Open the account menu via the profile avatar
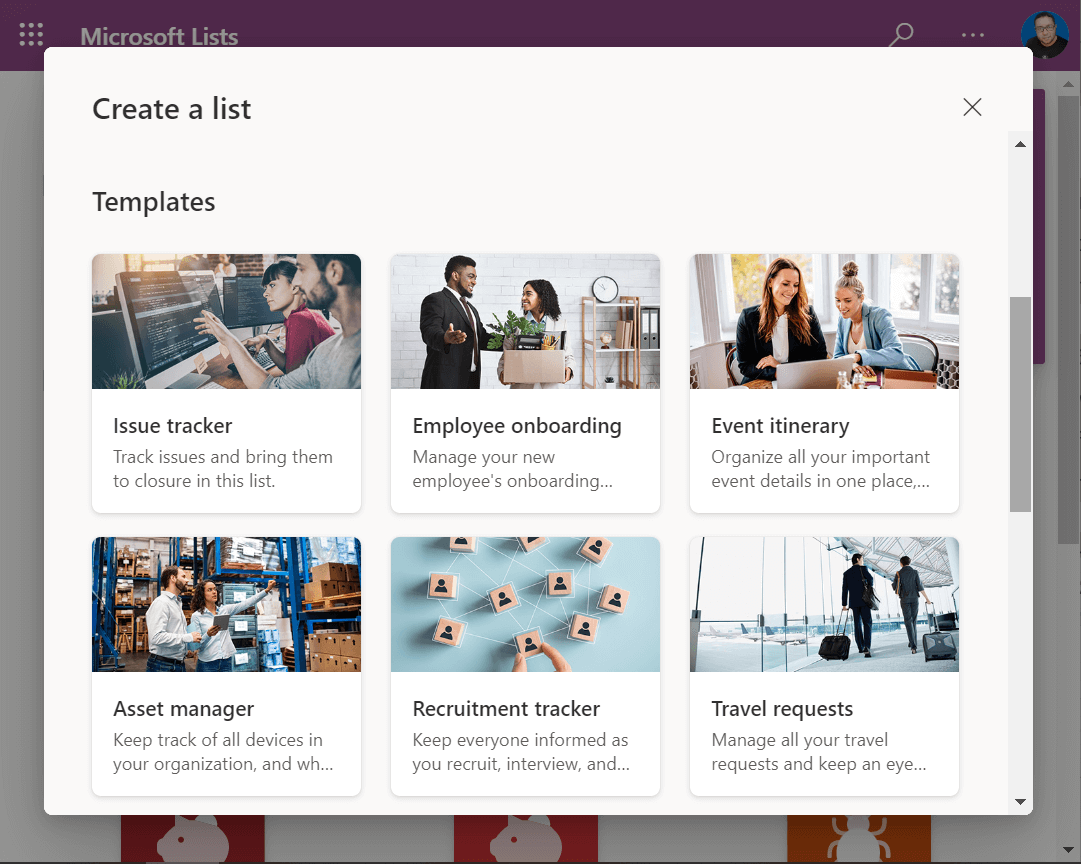 pos(1045,34)
